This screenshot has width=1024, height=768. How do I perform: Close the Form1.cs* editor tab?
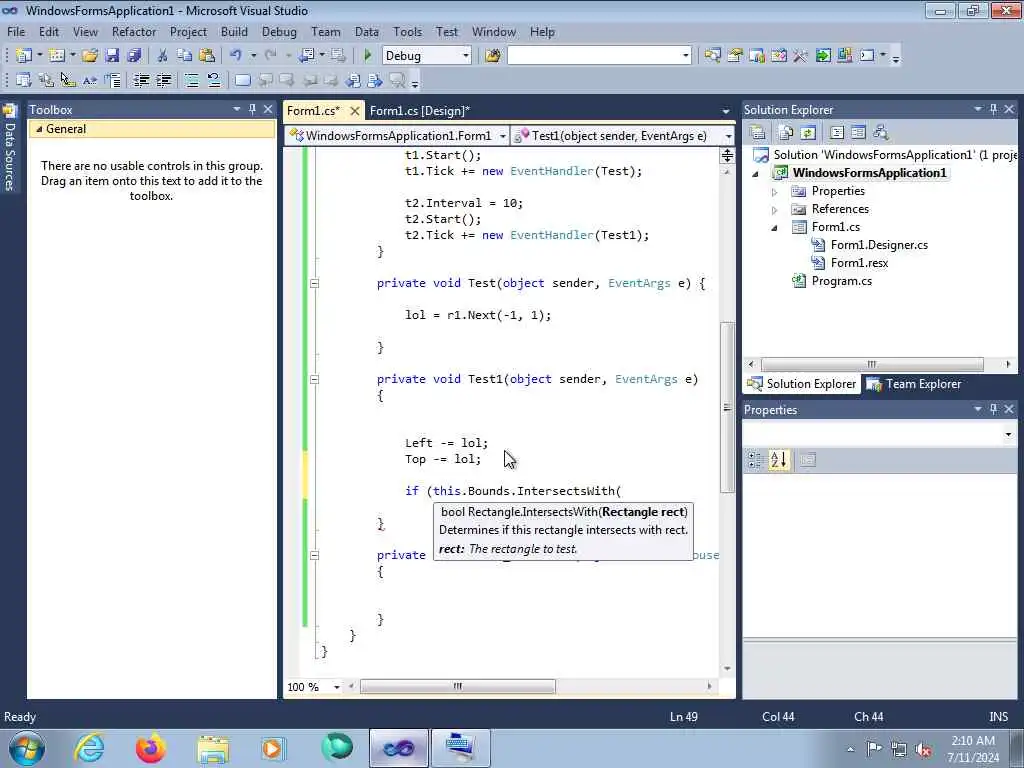pos(355,111)
